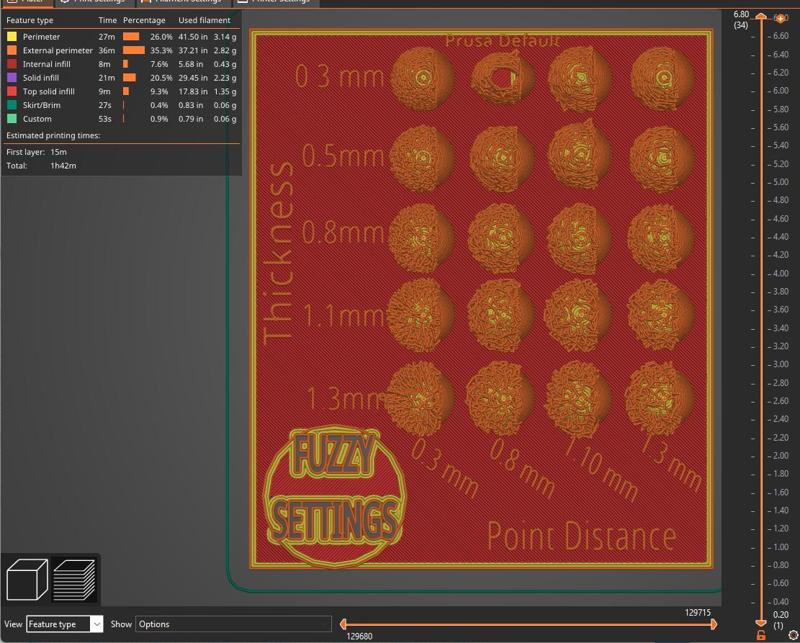Screen dimensions: 800x643
Task: Open slider settings via the gear icon
Action: pos(793,635)
